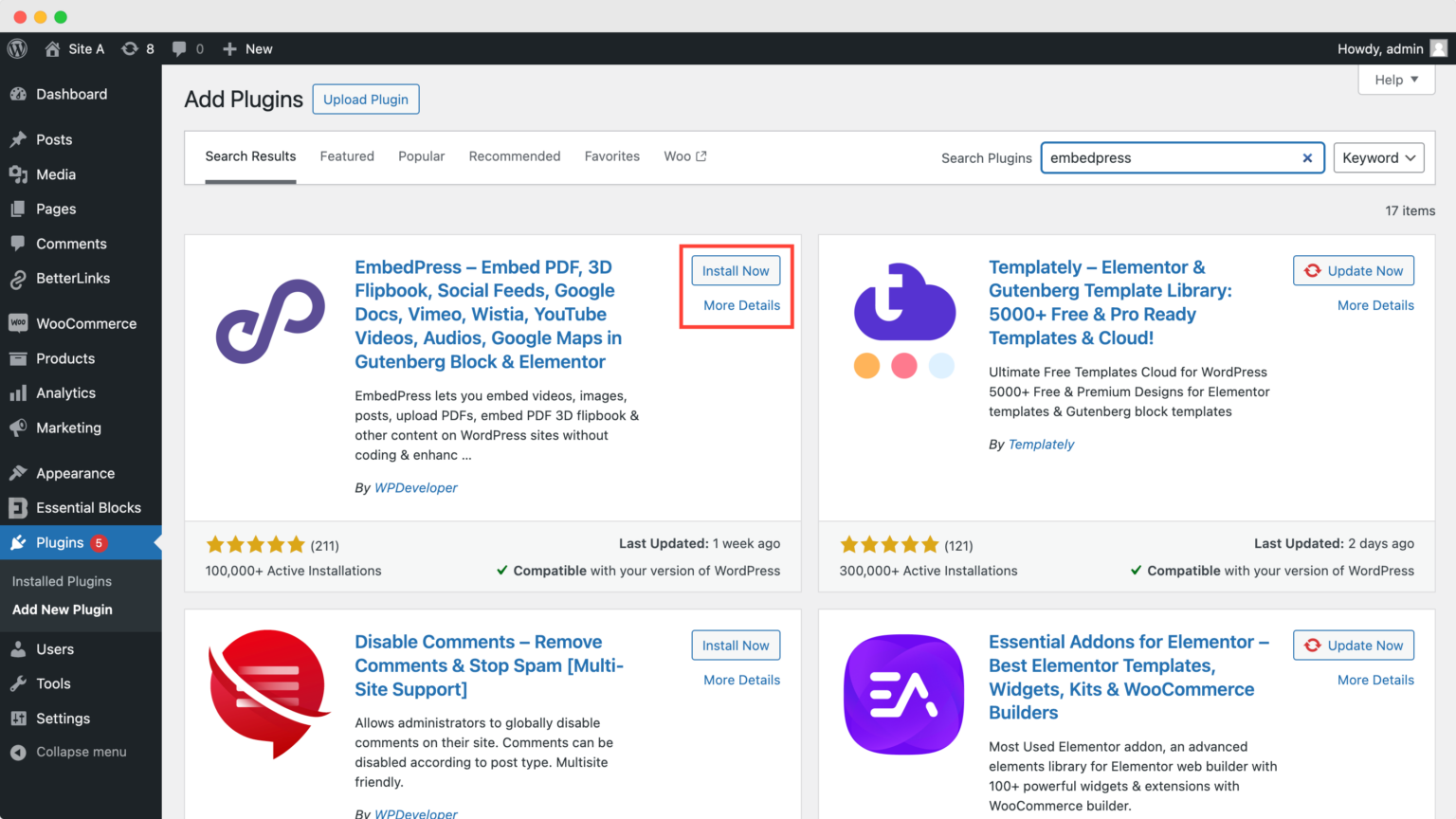The image size is (1456, 819).
Task: Clear the search field with the X
Action: pyautogui.click(x=1307, y=157)
